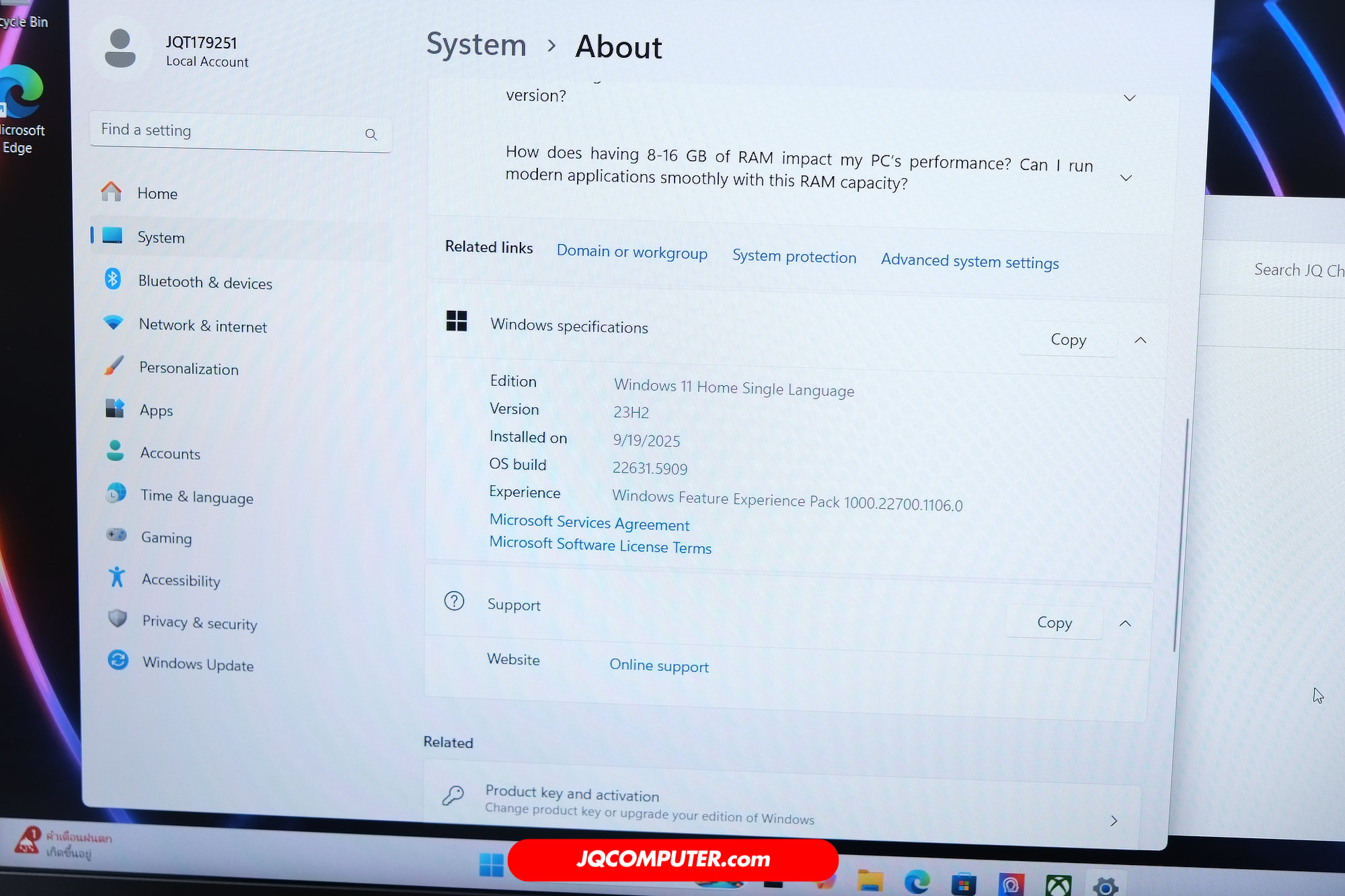Open Microsoft Store from the taskbar
The height and width of the screenshot is (896, 1345).
pos(964,884)
